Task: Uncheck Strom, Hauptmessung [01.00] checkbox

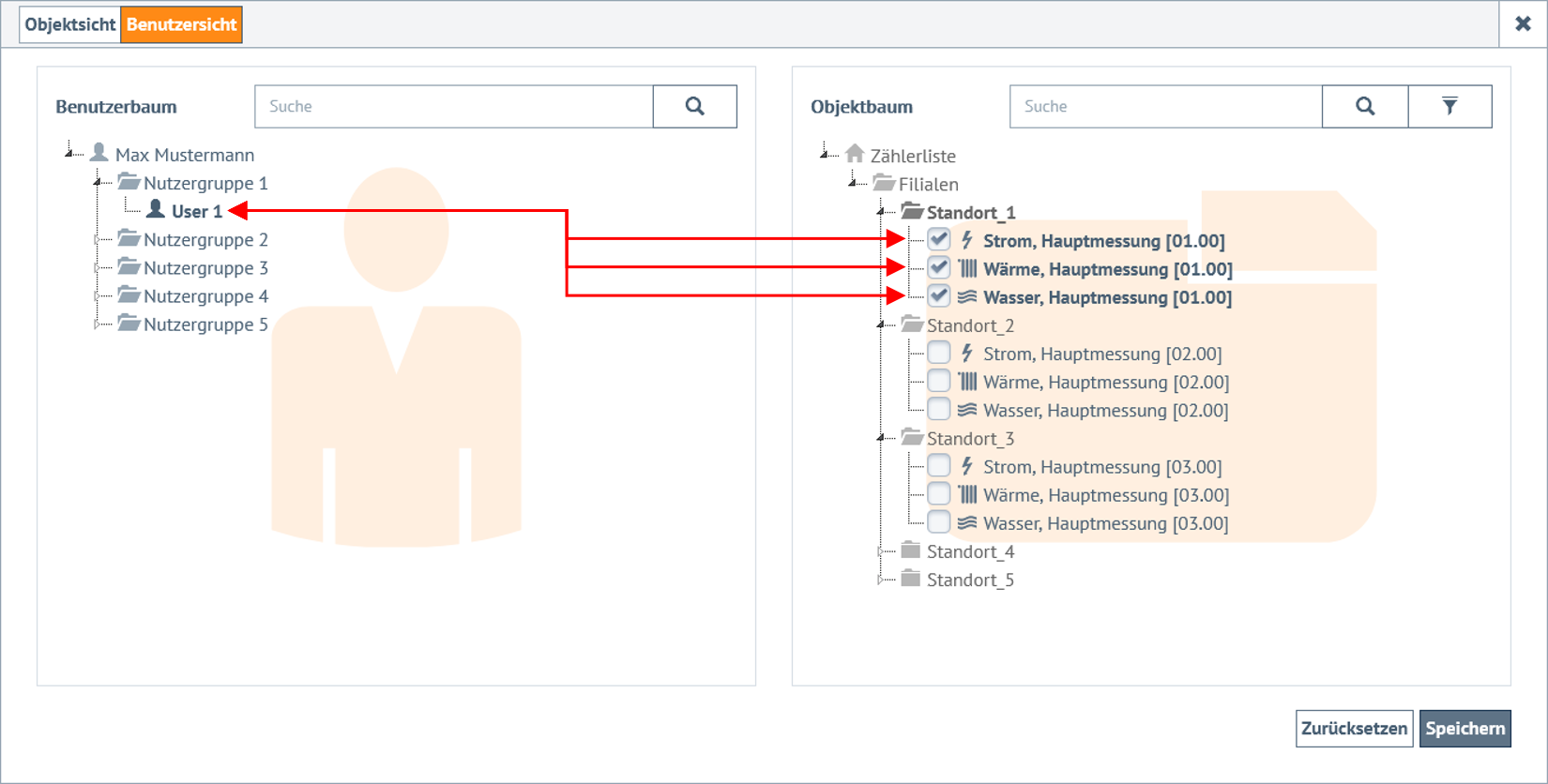Action: coord(938,240)
